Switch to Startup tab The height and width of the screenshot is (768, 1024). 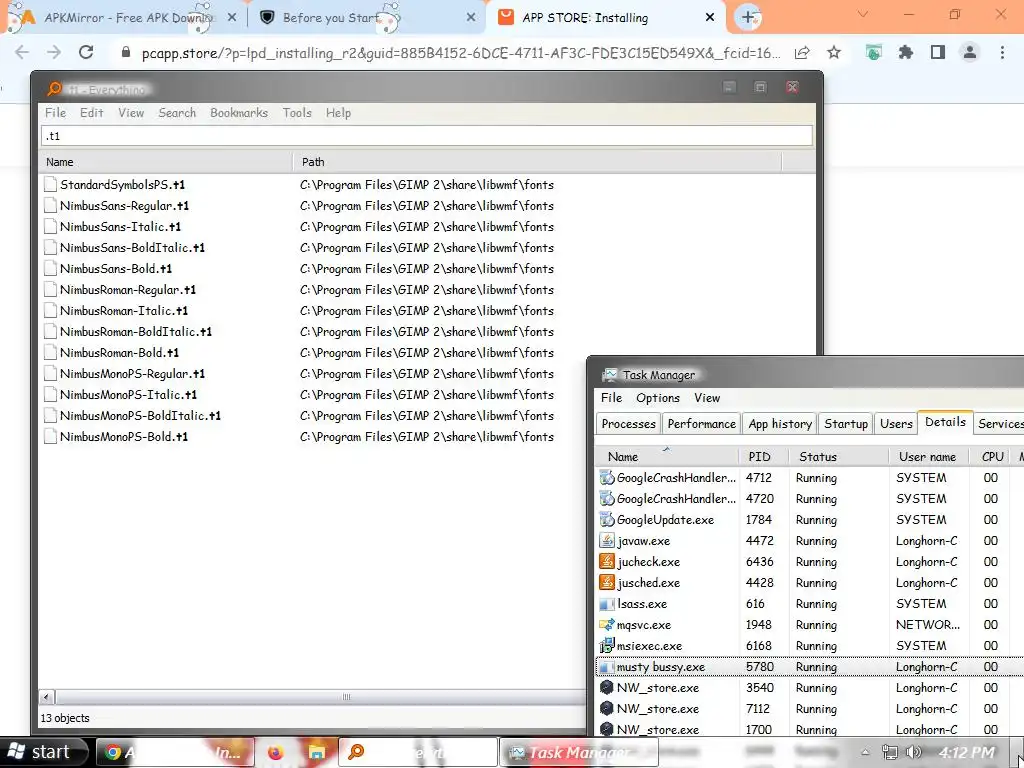point(846,424)
